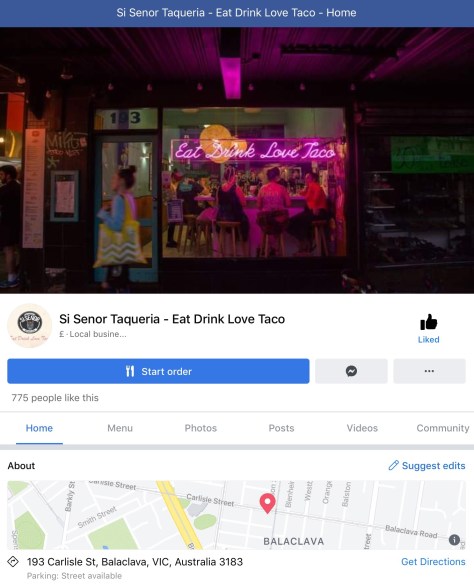
Task: Click the Start order button
Action: pos(158,371)
